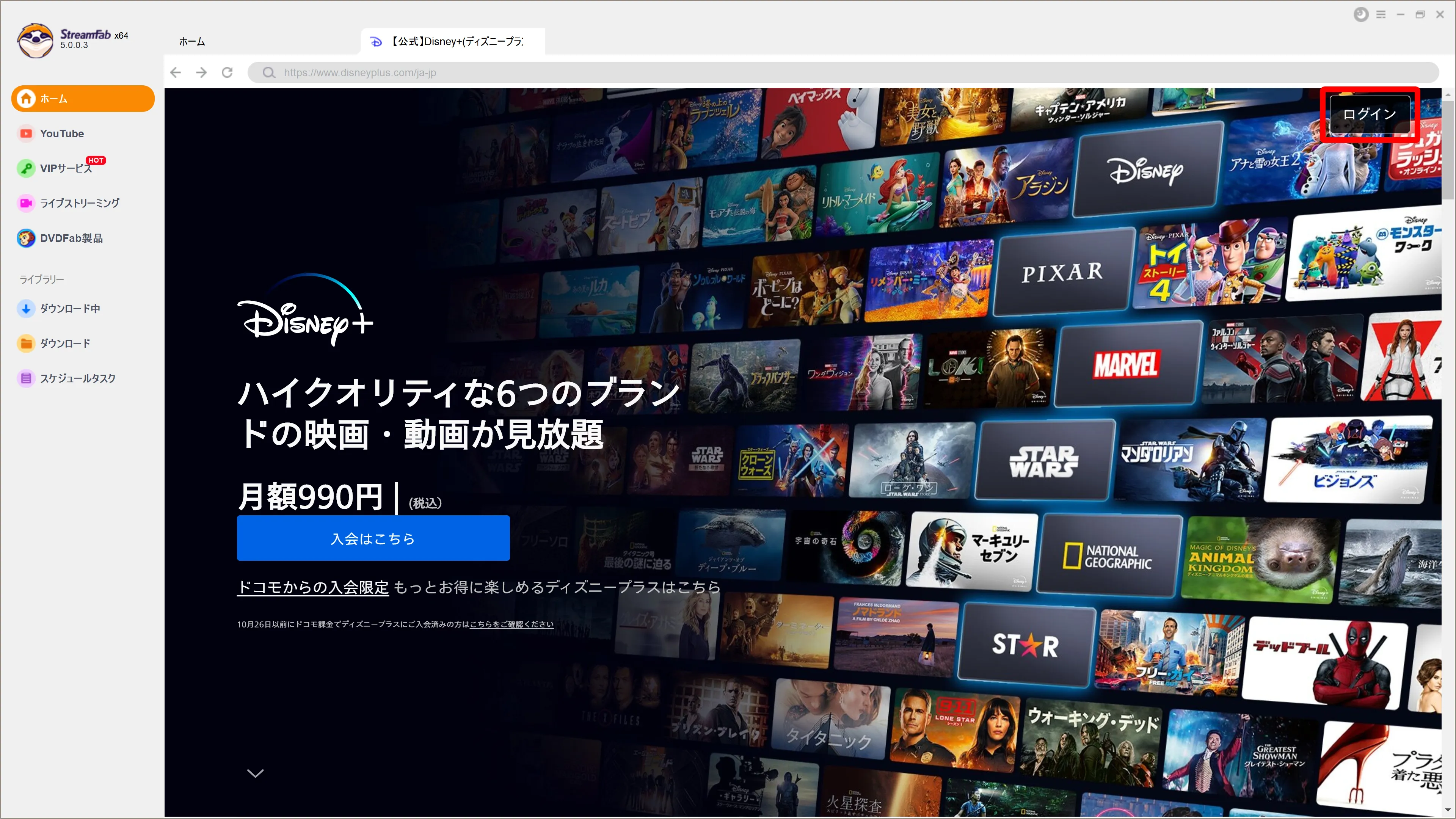The height and width of the screenshot is (819, 1456).
Task: Switch to the ホーム tab
Action: point(192,41)
